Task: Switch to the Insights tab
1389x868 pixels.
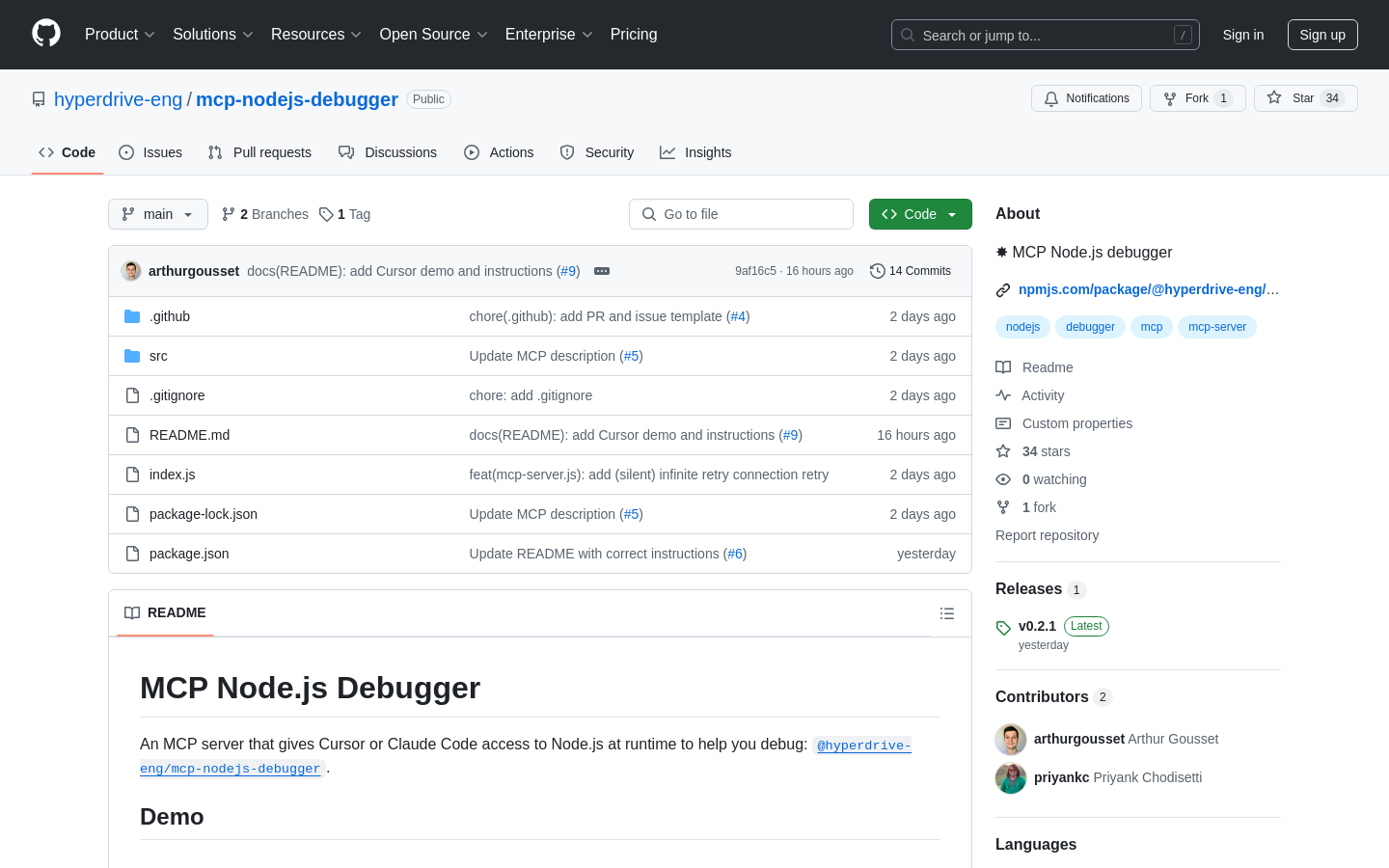Action: [x=695, y=152]
